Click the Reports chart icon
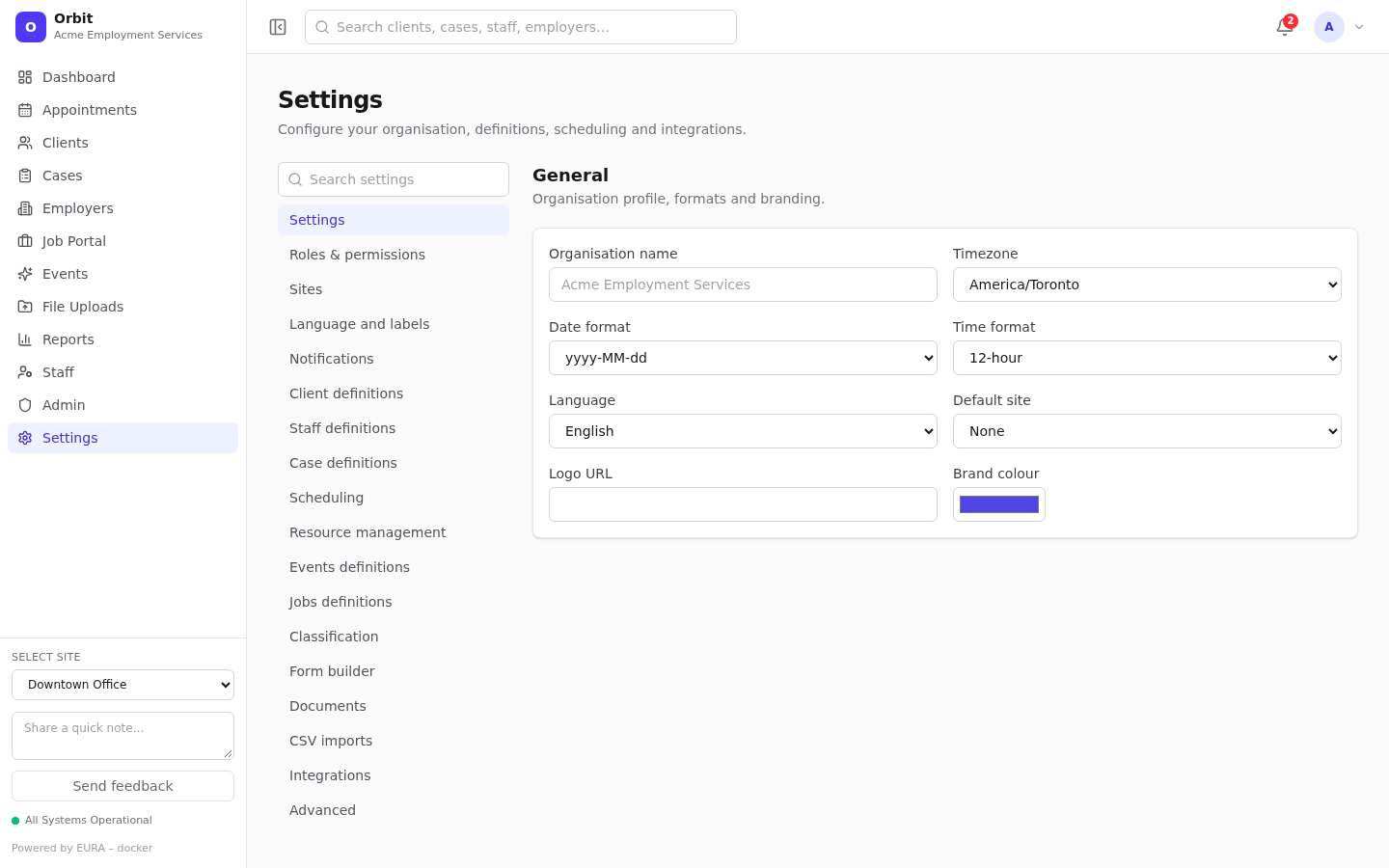 click(x=25, y=339)
